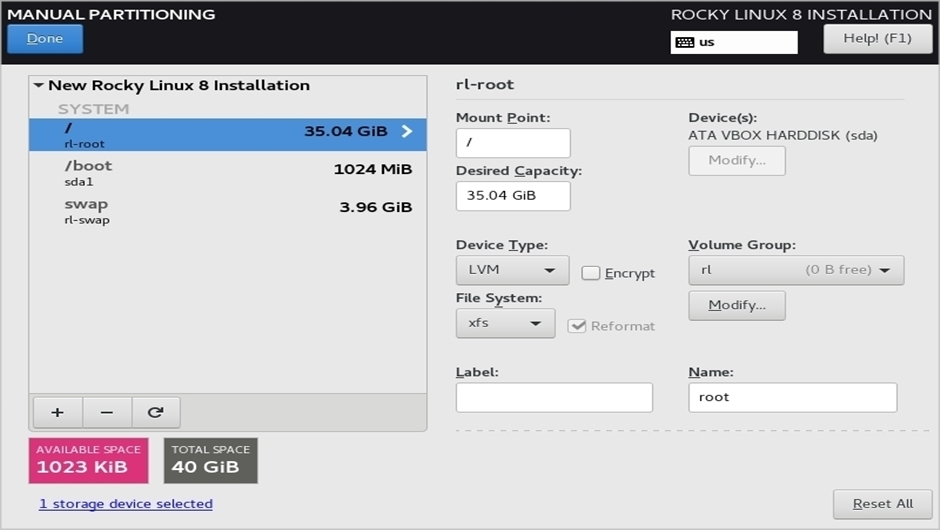Viewport: 940px width, 530px height.
Task: Click the us keyboard layout indicator
Action: pyautogui.click(x=734, y=42)
